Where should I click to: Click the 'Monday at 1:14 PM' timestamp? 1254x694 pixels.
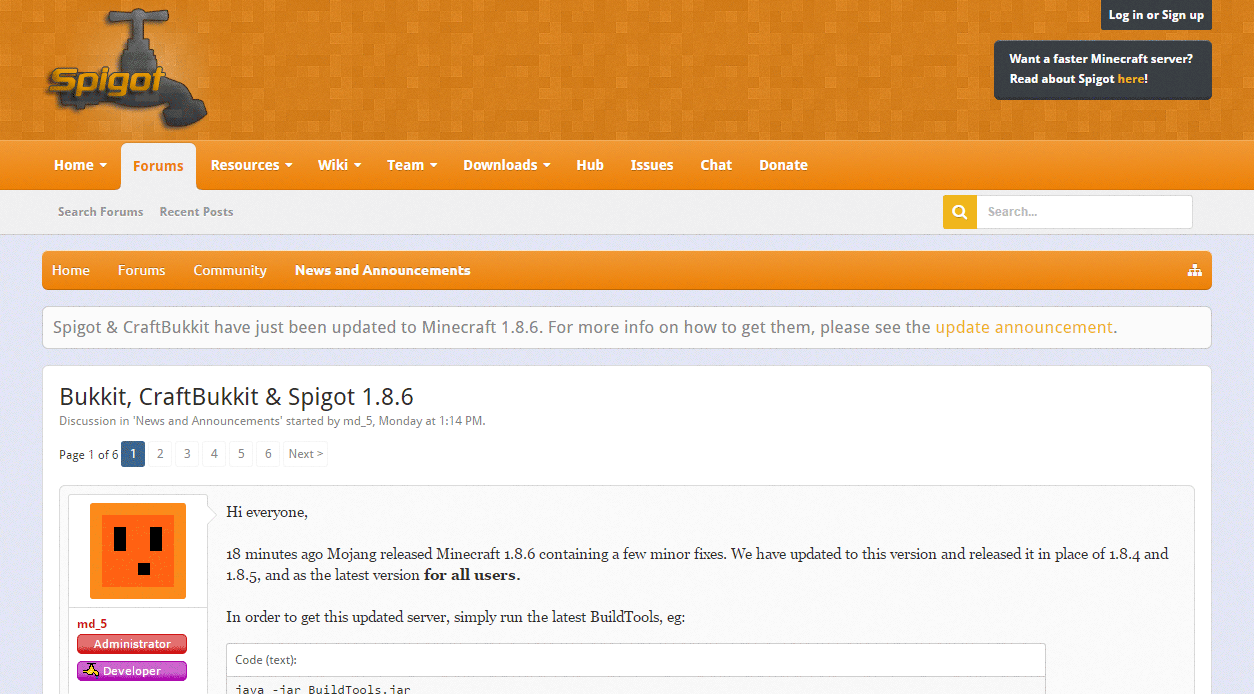pos(431,421)
